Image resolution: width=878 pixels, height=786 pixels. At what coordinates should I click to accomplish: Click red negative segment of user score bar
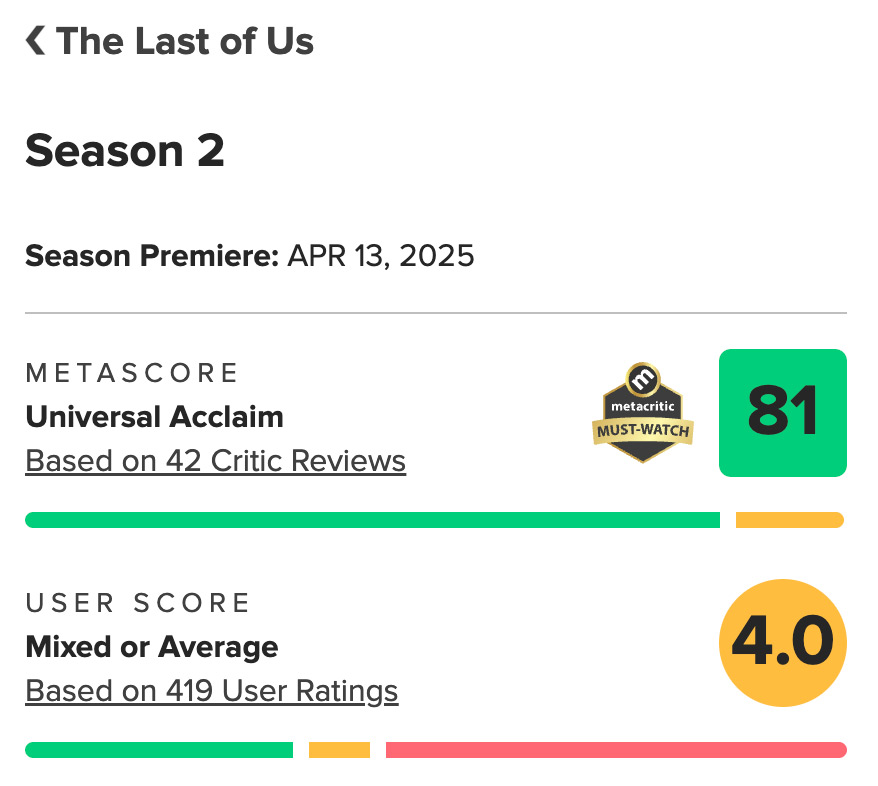coord(616,750)
